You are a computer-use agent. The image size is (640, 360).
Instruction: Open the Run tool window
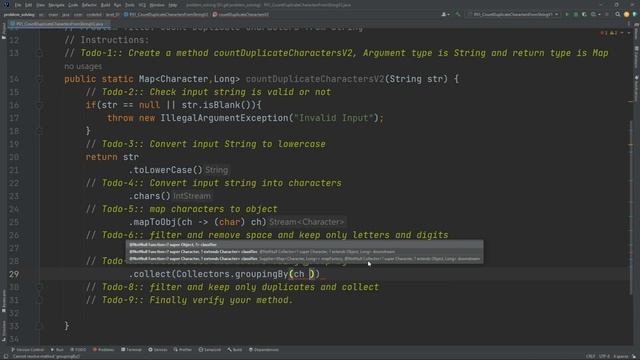click(57, 350)
